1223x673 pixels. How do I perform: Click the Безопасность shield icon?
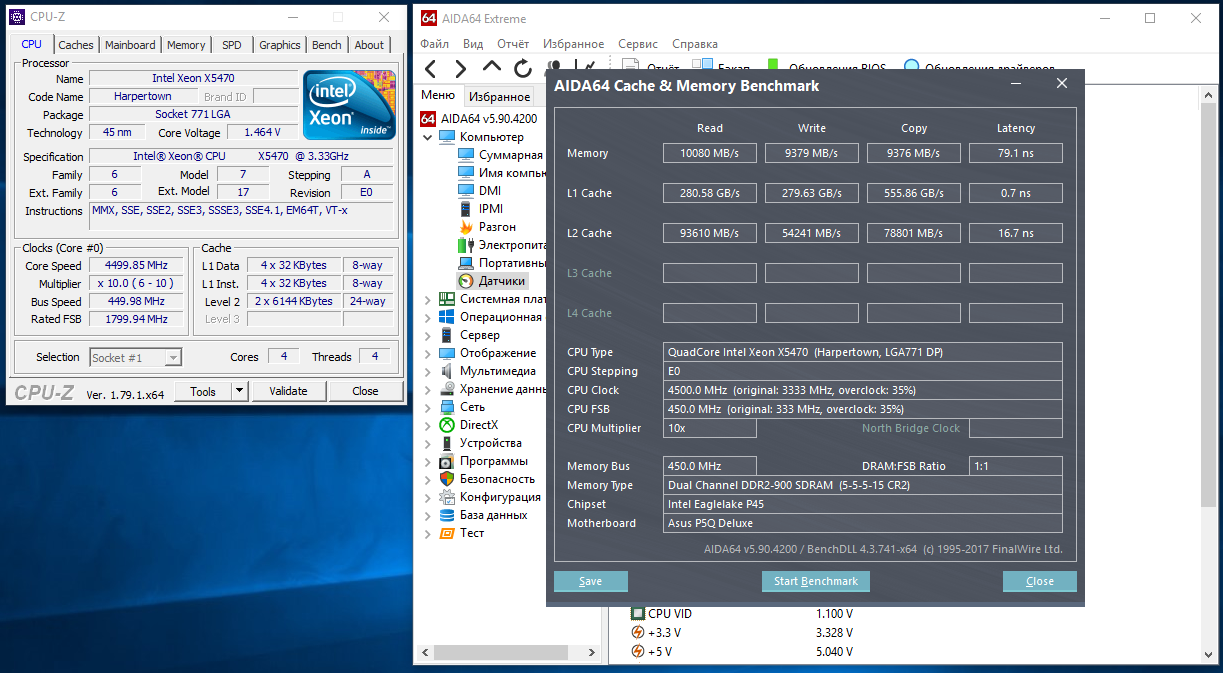click(x=447, y=479)
